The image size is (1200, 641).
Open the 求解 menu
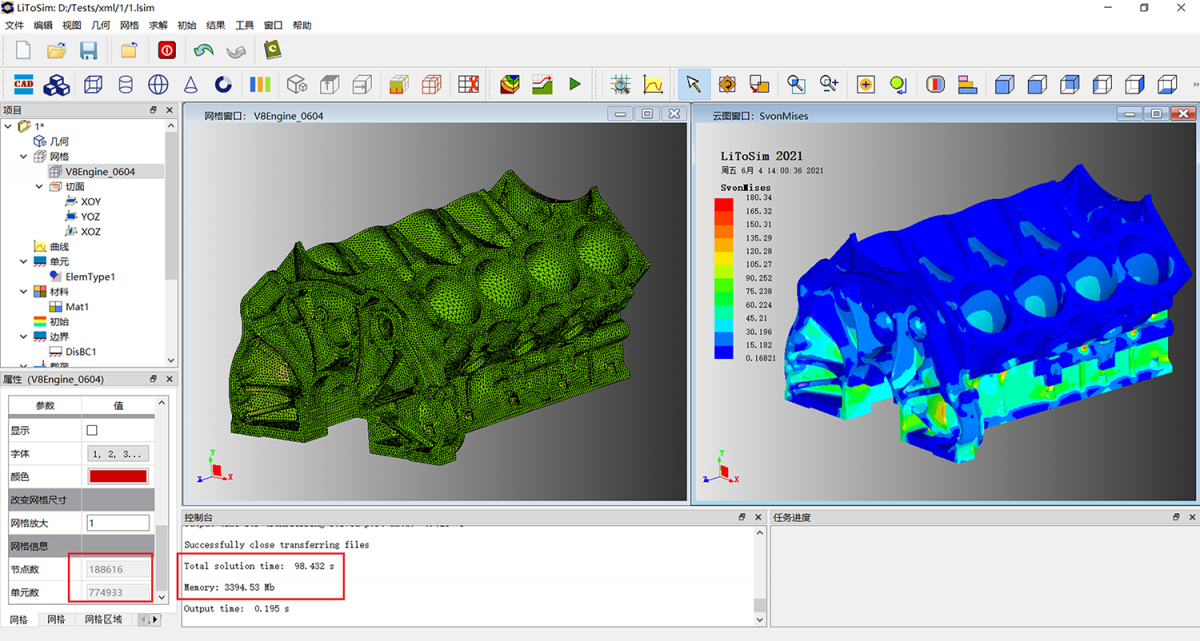[x=158, y=25]
